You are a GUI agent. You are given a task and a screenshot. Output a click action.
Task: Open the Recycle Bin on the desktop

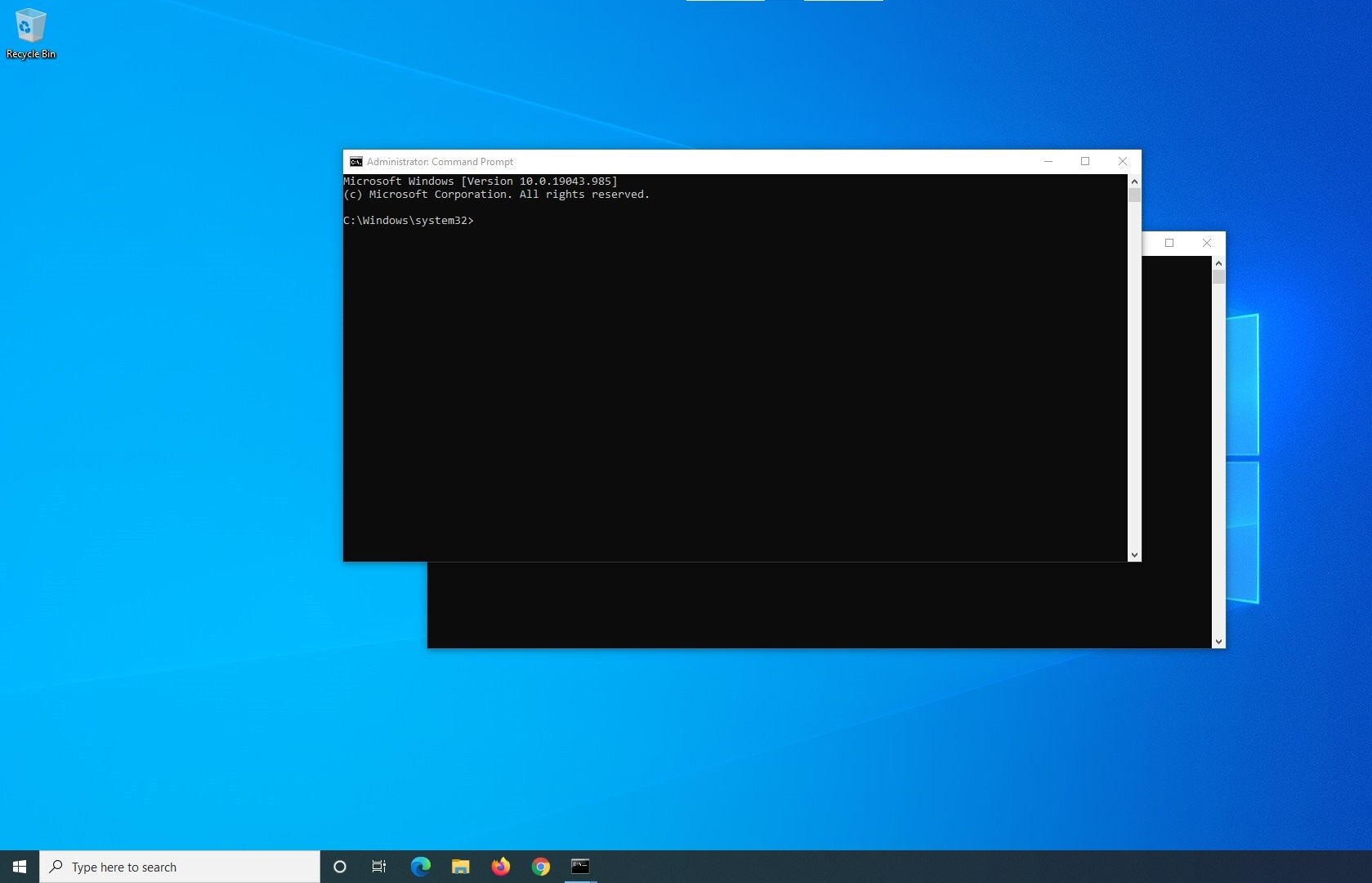point(30,33)
